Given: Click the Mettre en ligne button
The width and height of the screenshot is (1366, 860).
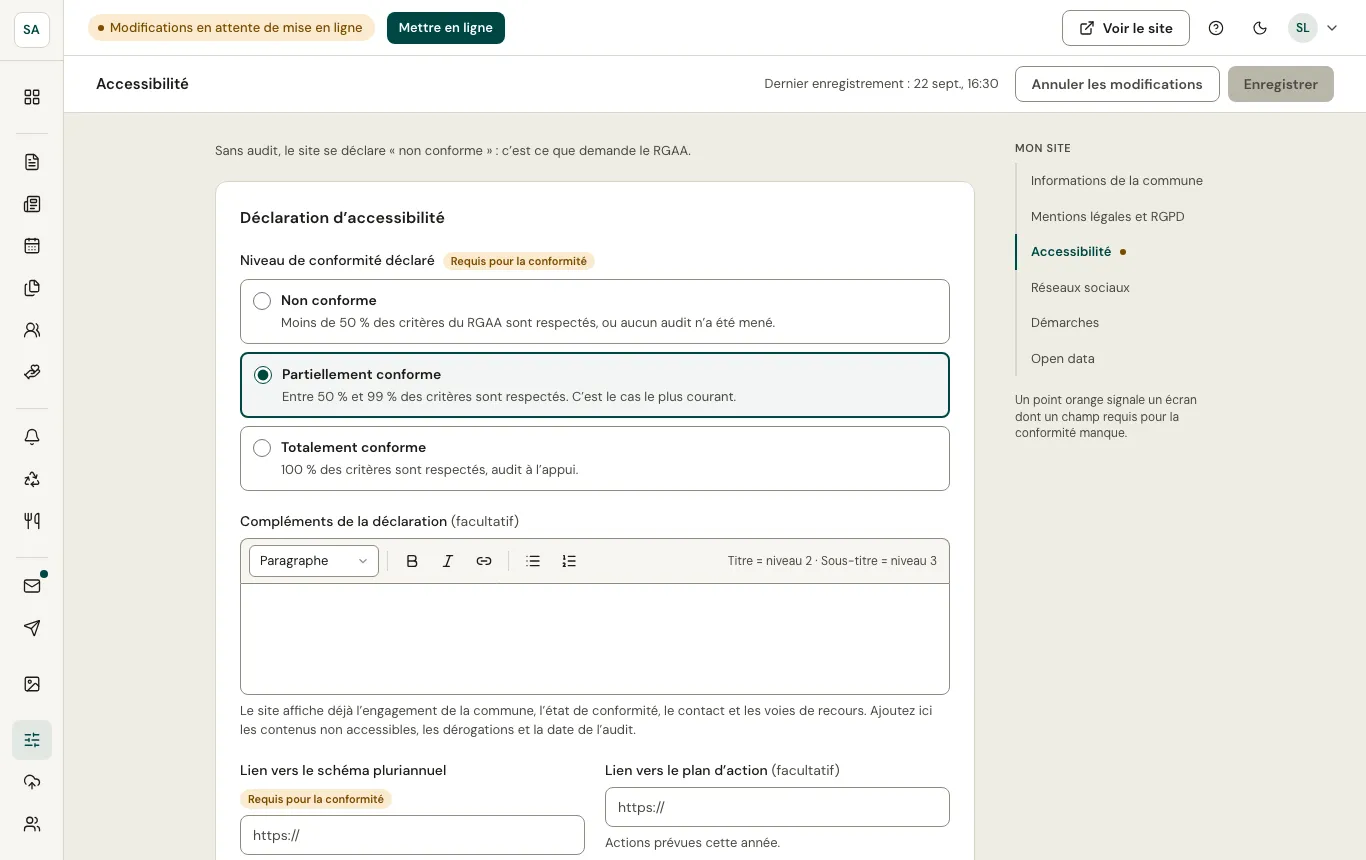Looking at the screenshot, I should pyautogui.click(x=446, y=28).
